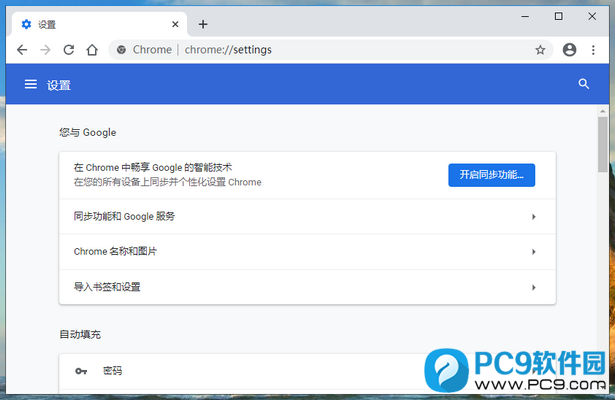615x400 pixels.
Task: Close the Chrome window
Action: pos(592,16)
